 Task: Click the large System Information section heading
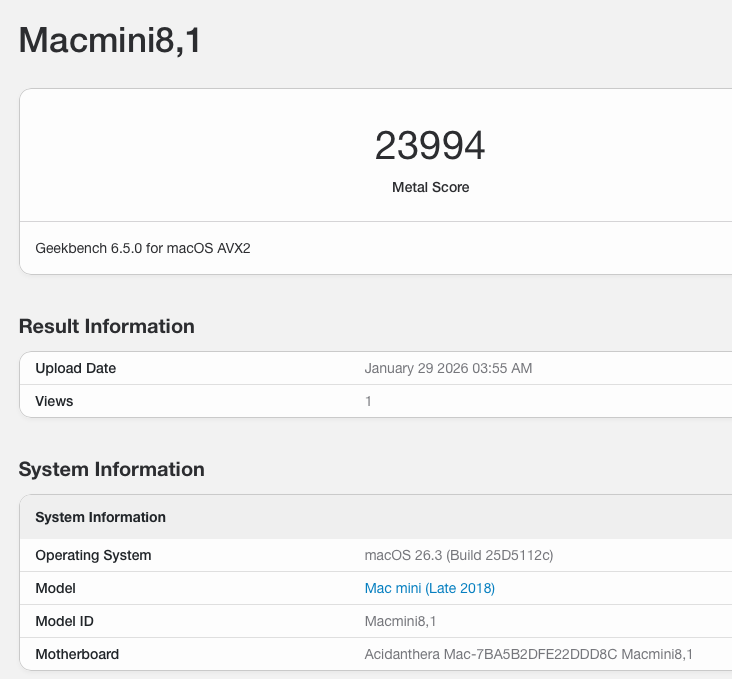click(x=112, y=469)
